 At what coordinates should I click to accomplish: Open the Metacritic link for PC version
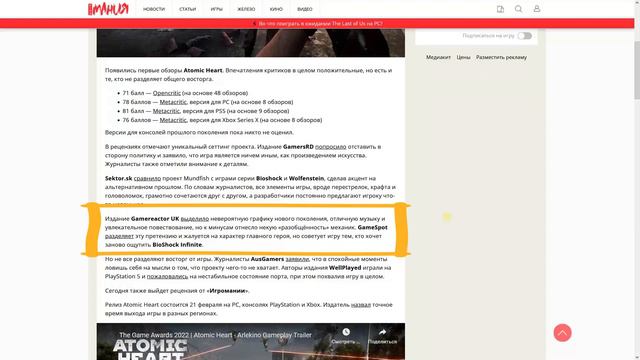(173, 102)
